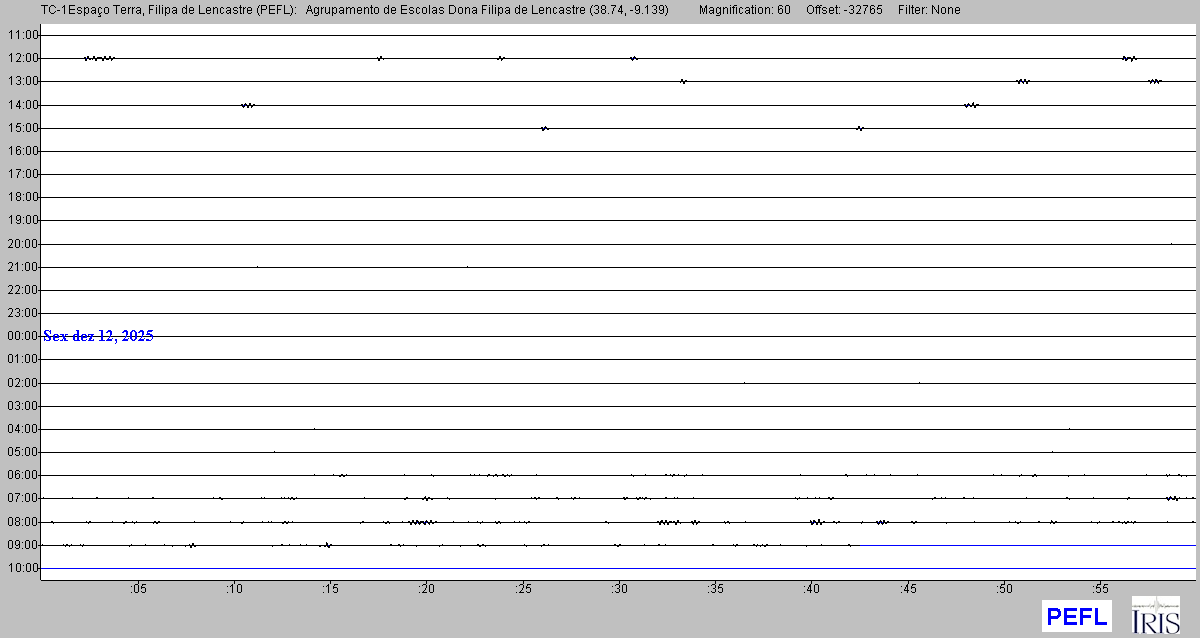
Task: Select the 00:00 hour label
Action: tap(22, 336)
